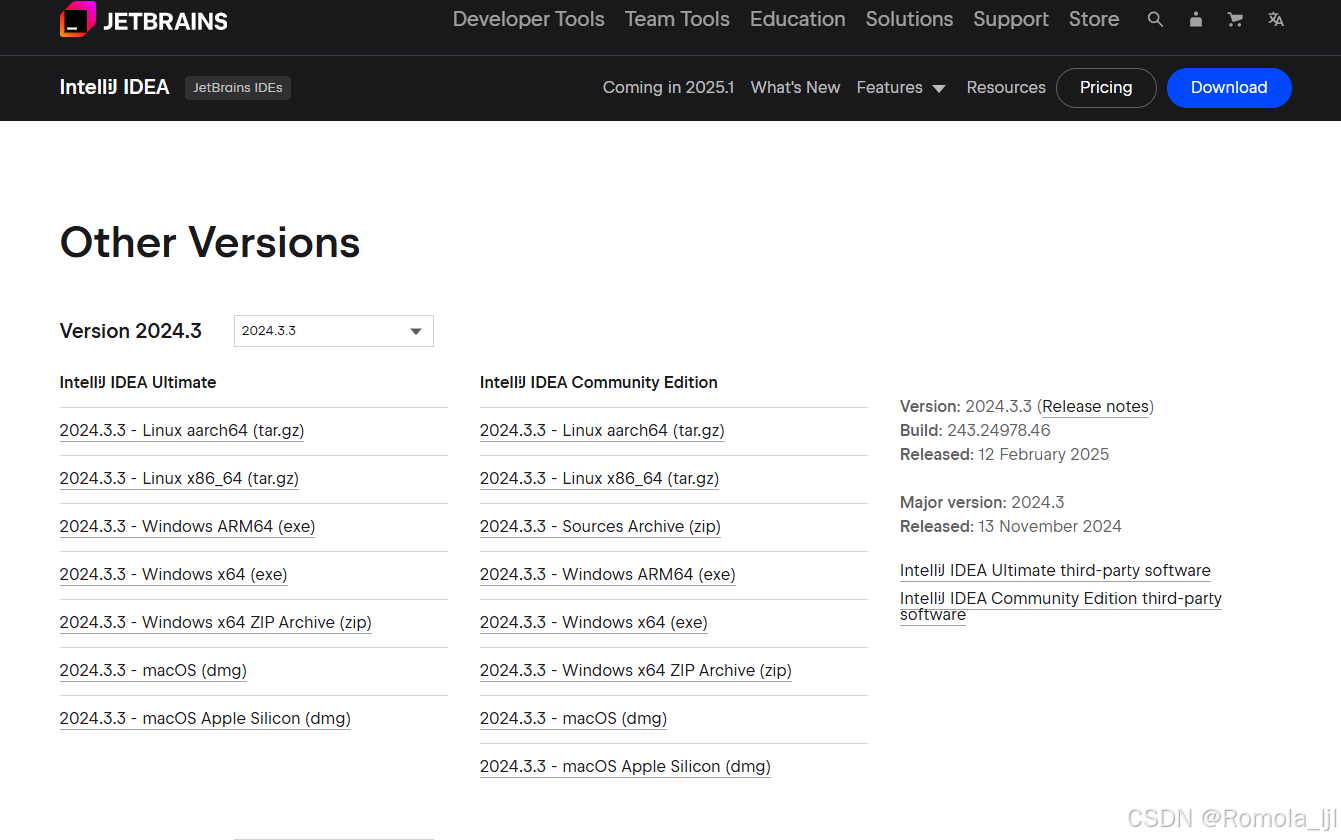Download Ultimate 2024.3.3 Windows ARM64 exe

point(187,527)
